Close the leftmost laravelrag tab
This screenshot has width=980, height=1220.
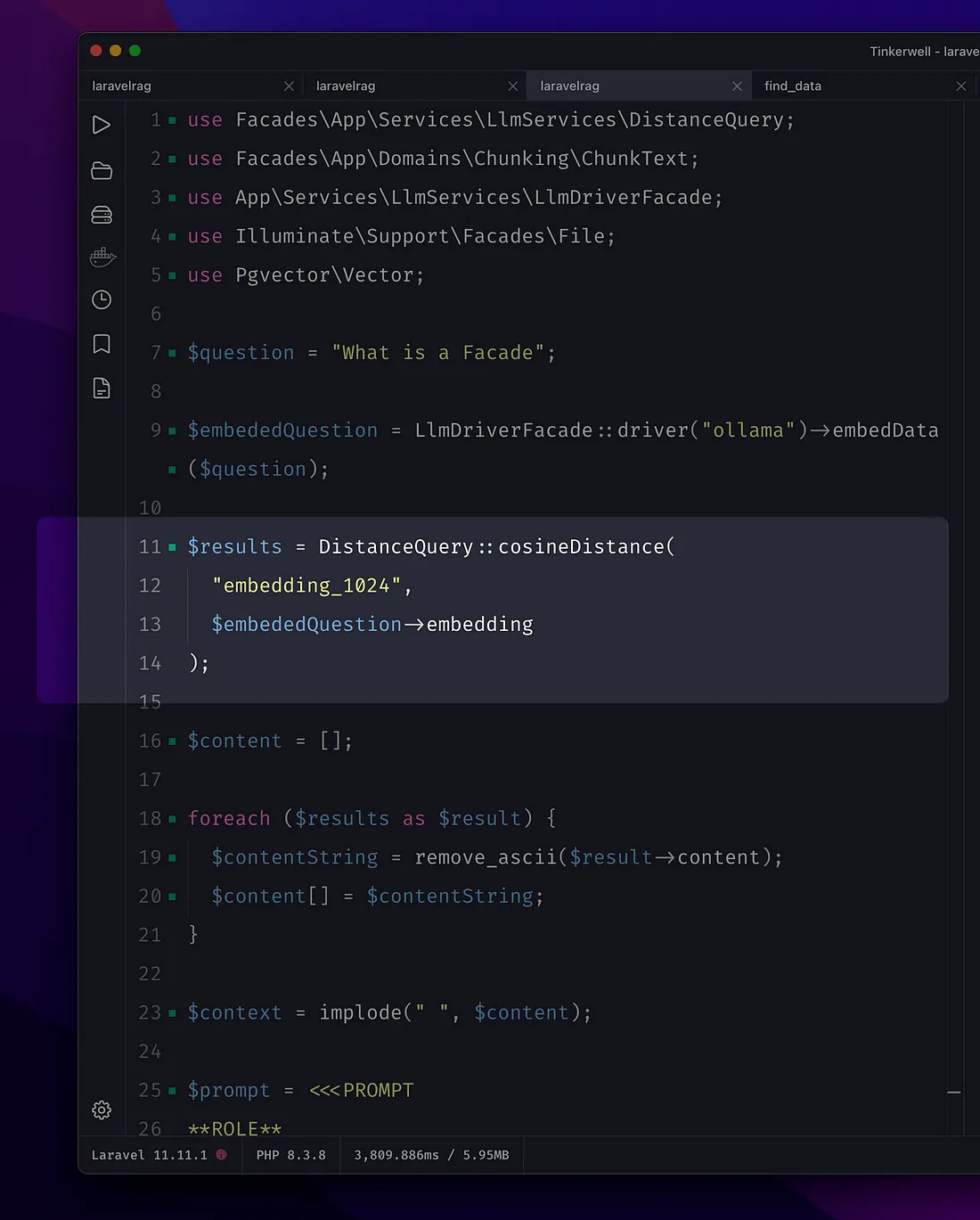pyautogui.click(x=289, y=86)
